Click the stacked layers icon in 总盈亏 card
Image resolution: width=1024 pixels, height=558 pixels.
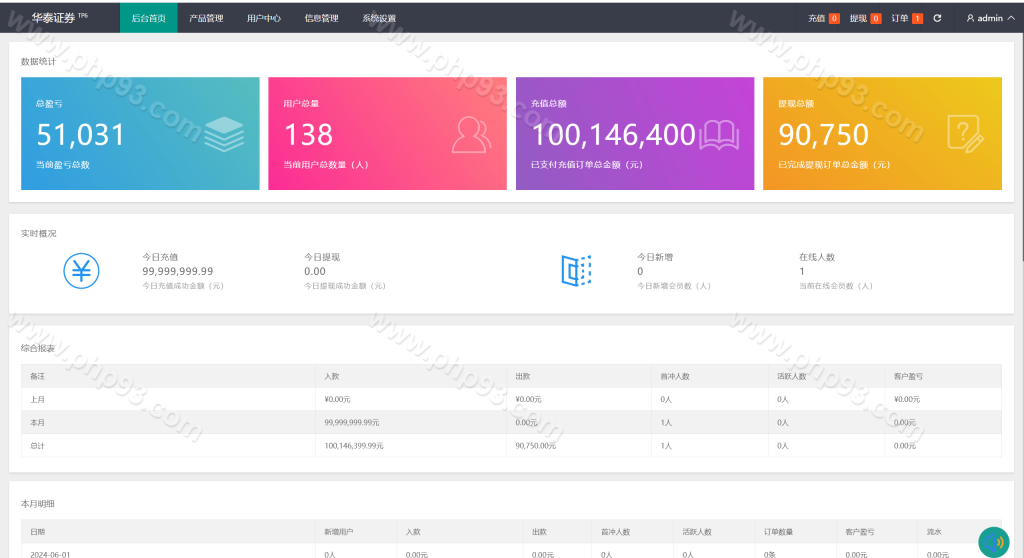pos(224,134)
